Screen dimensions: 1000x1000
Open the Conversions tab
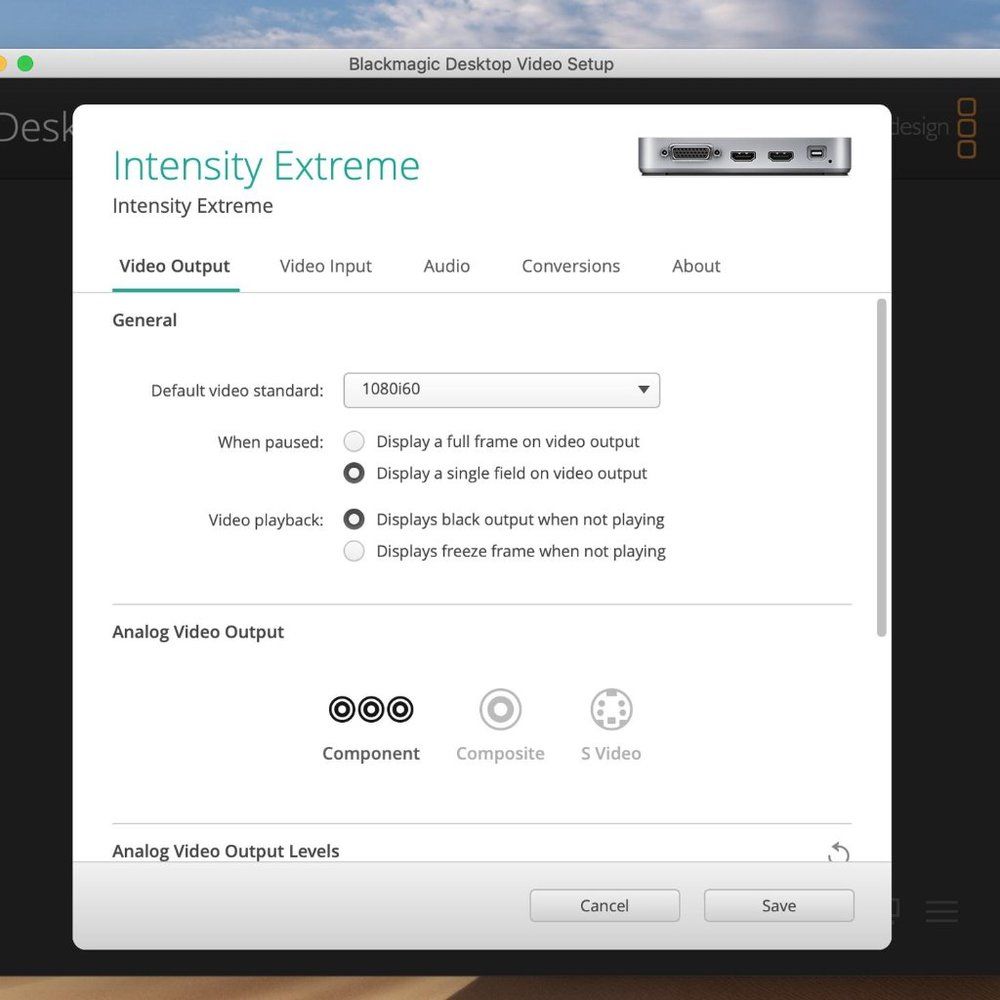[x=571, y=266]
